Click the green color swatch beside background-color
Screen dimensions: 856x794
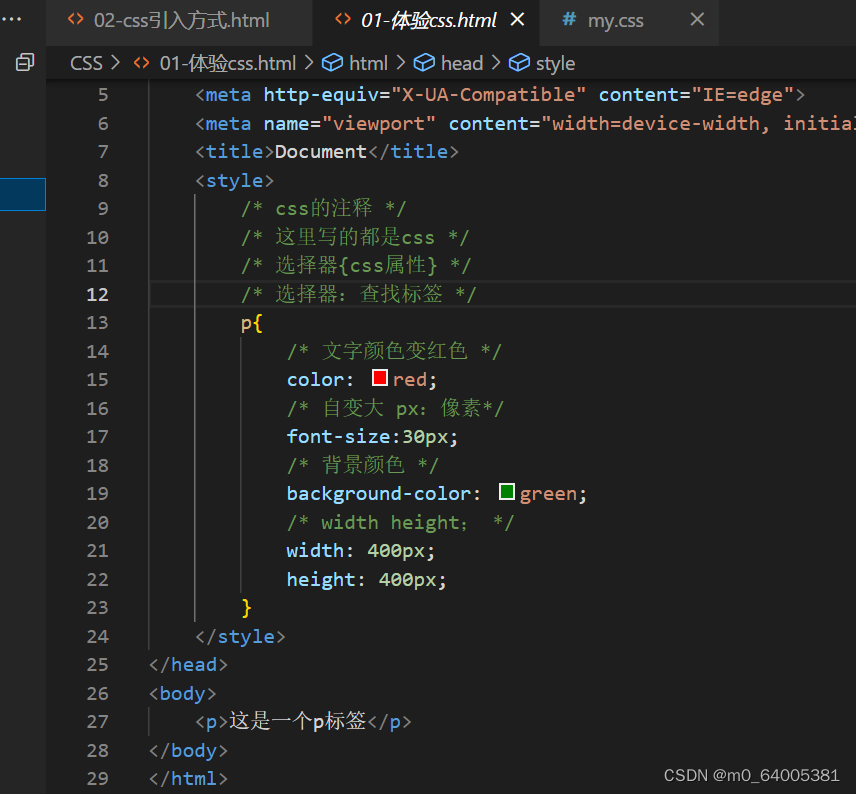(x=507, y=490)
